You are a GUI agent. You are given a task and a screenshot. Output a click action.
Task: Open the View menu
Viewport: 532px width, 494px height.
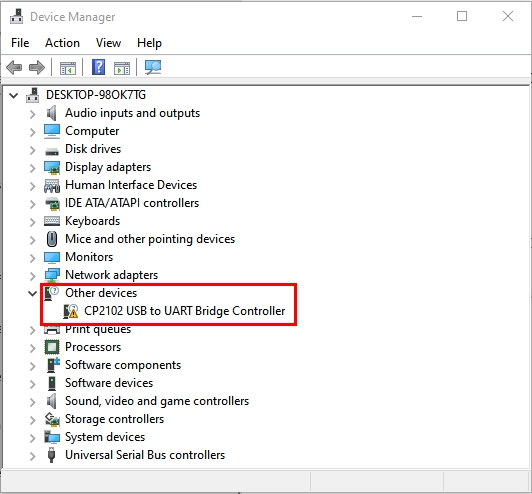click(x=108, y=43)
